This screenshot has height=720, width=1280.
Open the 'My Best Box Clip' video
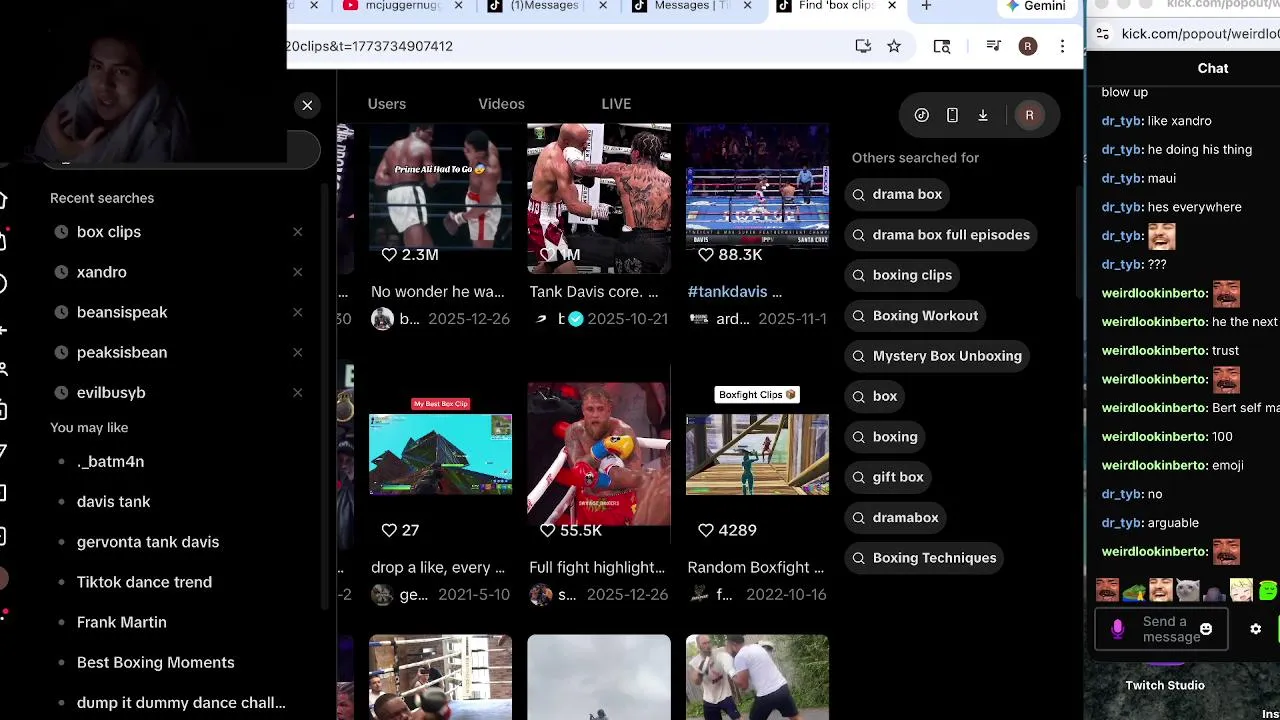[x=440, y=454]
